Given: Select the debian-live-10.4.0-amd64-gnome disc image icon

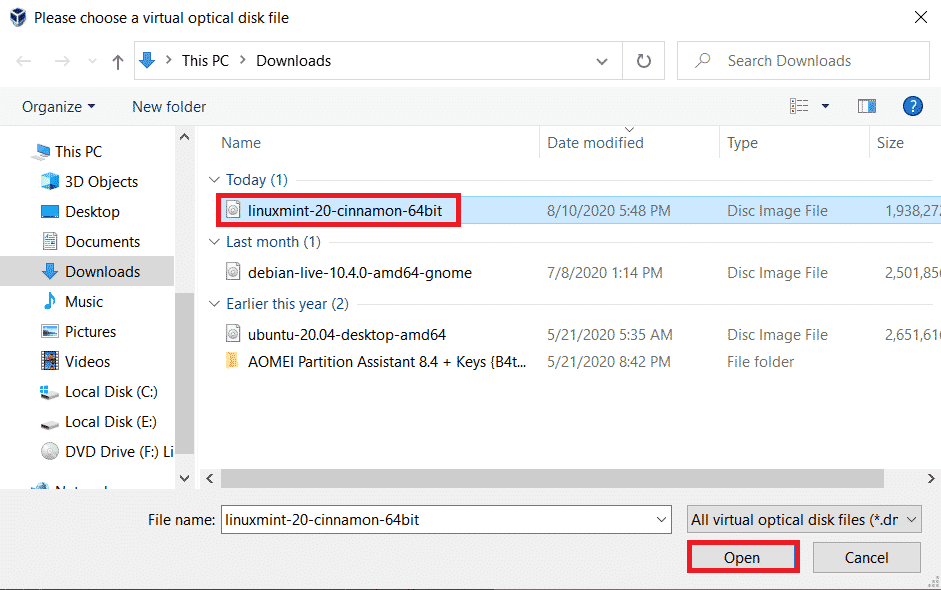Looking at the screenshot, I should [233, 272].
